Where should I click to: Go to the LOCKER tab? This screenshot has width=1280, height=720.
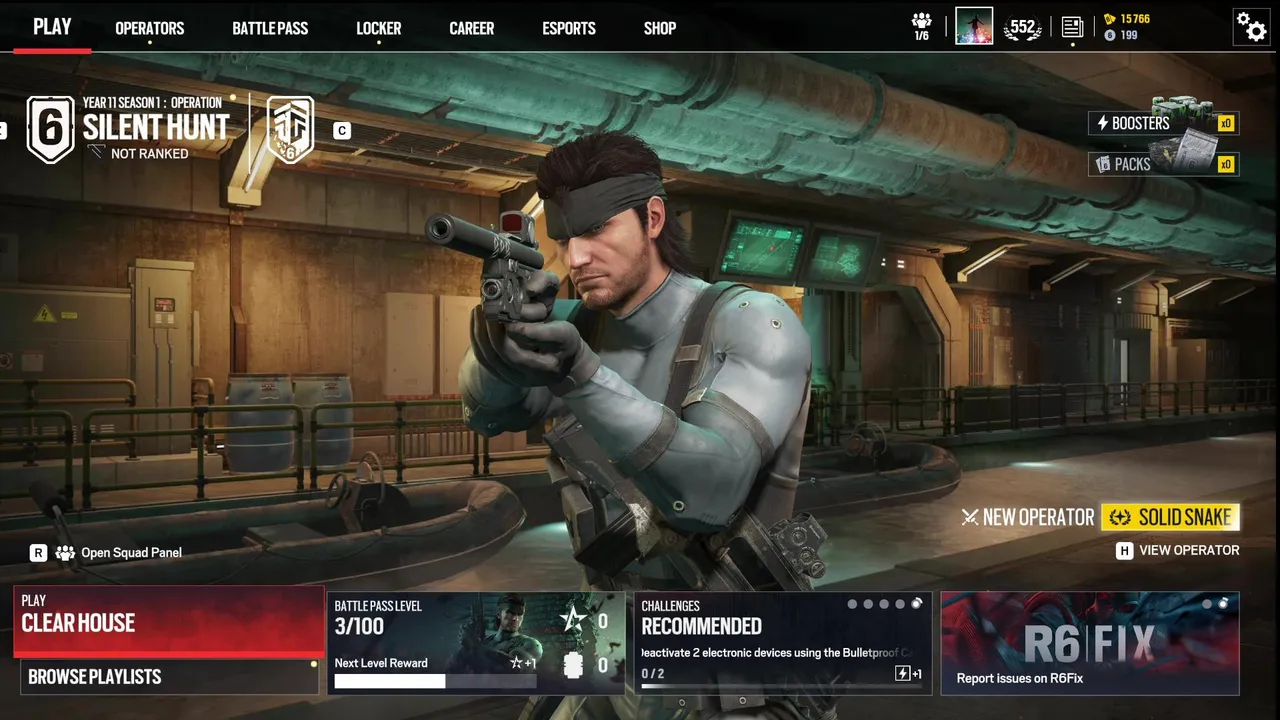[379, 28]
